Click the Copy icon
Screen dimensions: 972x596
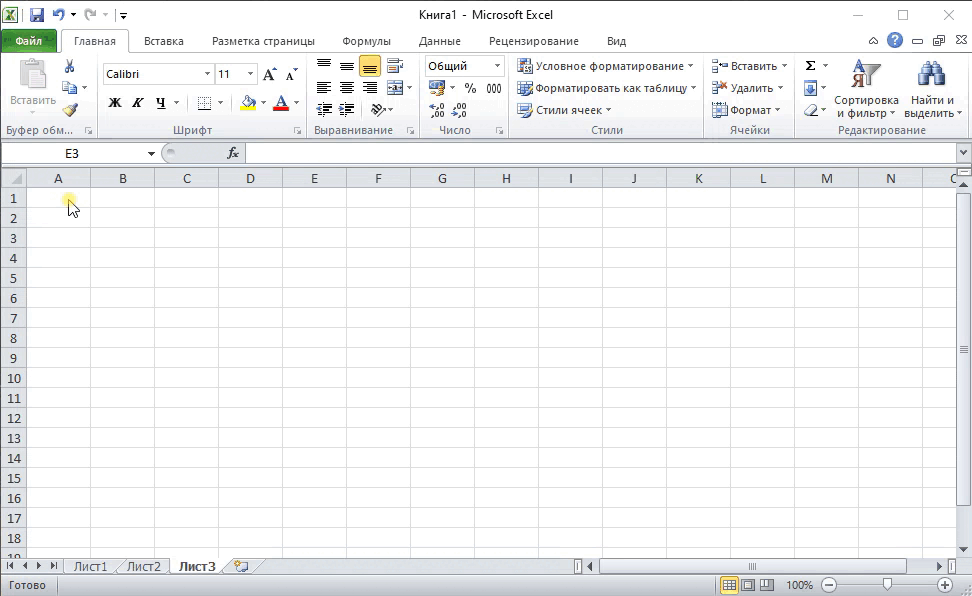69,87
